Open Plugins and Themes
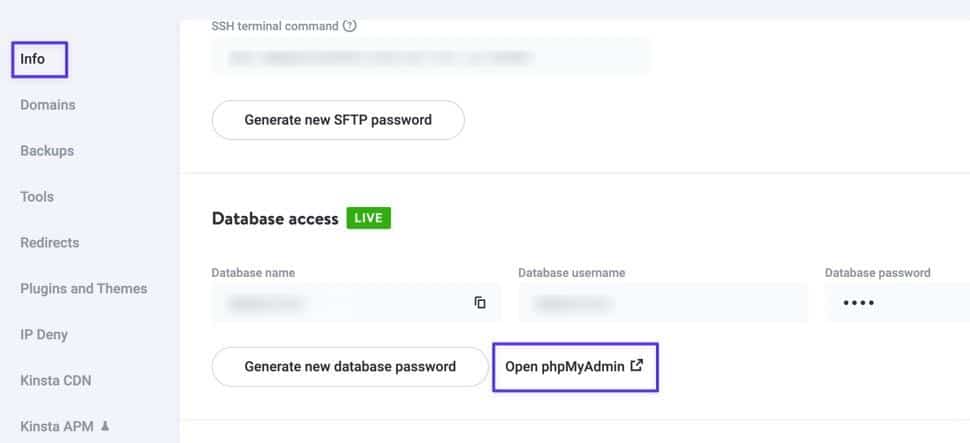 (84, 289)
